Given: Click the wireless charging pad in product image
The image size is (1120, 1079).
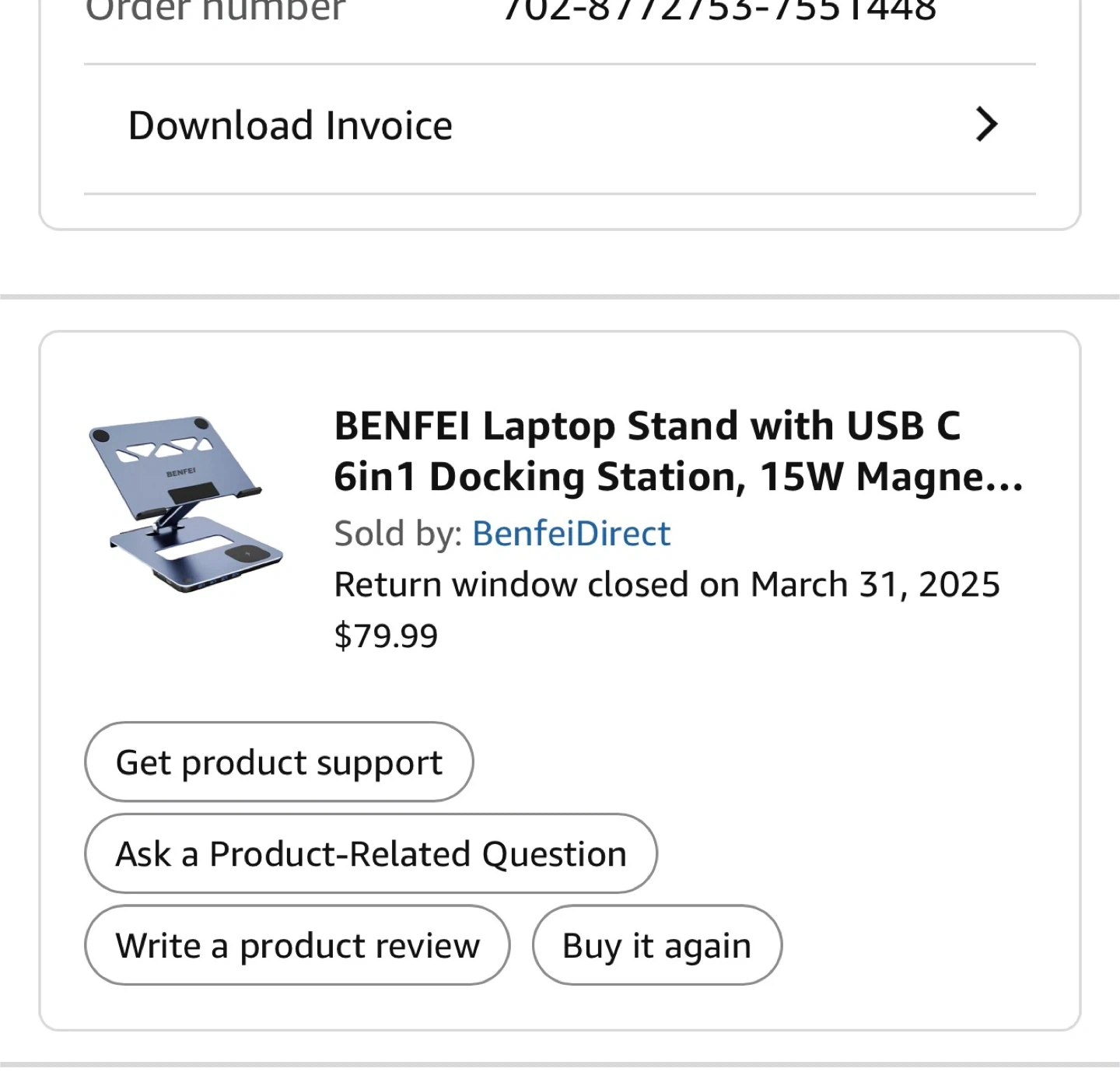Looking at the screenshot, I should click(247, 555).
